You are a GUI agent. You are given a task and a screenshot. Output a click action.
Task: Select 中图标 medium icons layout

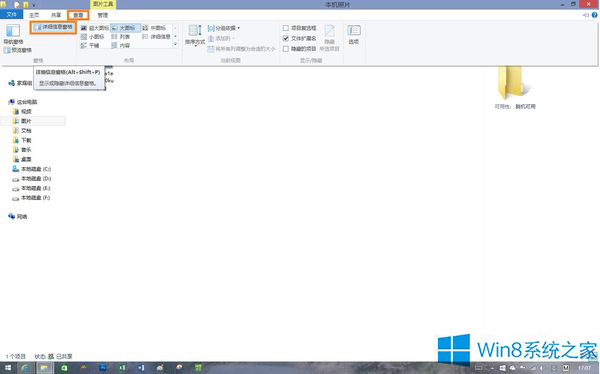(x=155, y=28)
